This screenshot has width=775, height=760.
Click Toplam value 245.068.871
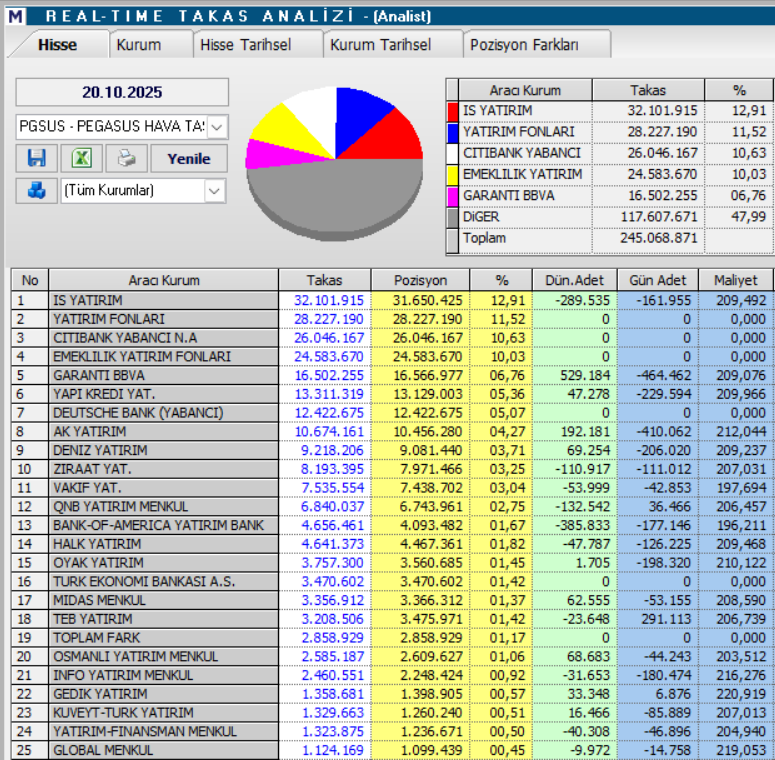point(658,238)
